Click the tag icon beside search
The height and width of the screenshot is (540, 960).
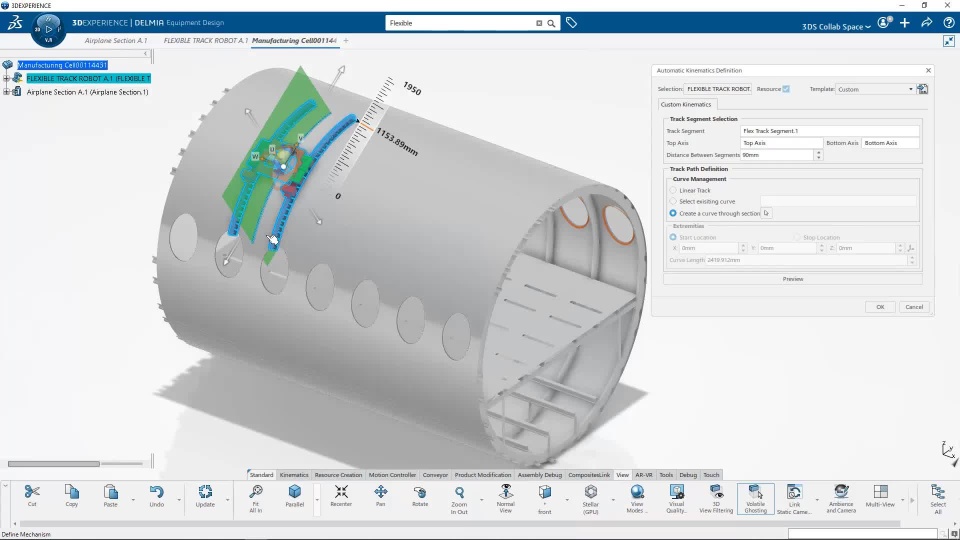(x=571, y=23)
